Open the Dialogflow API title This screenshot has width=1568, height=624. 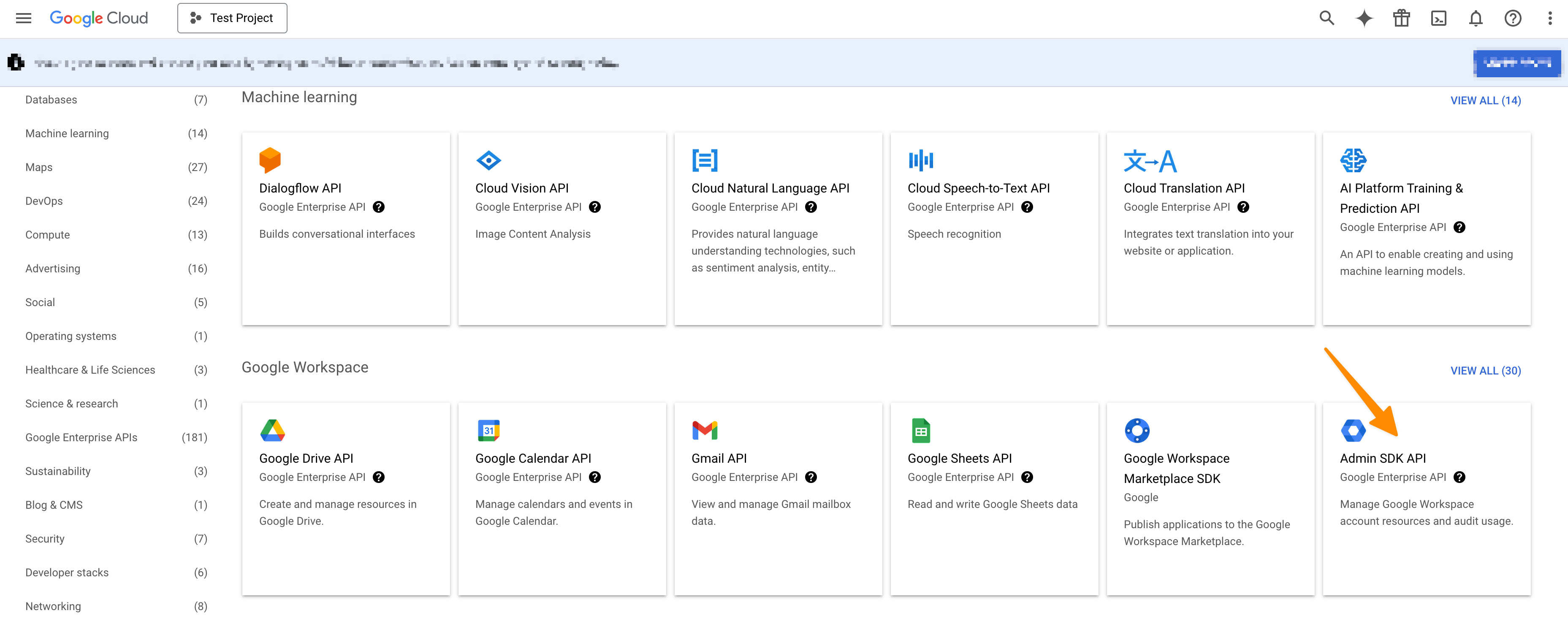point(300,188)
